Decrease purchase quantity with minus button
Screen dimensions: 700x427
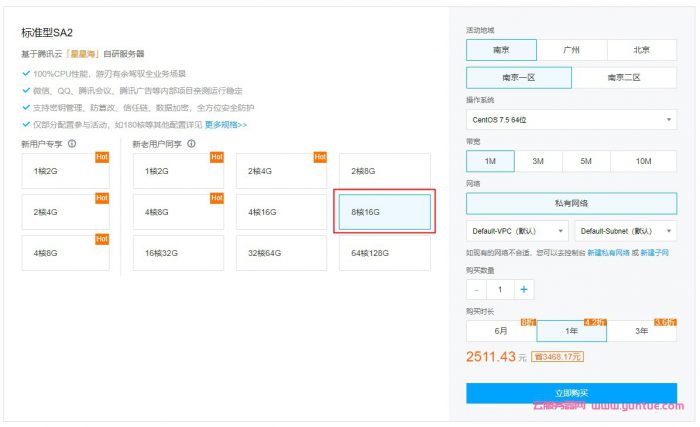click(476, 289)
